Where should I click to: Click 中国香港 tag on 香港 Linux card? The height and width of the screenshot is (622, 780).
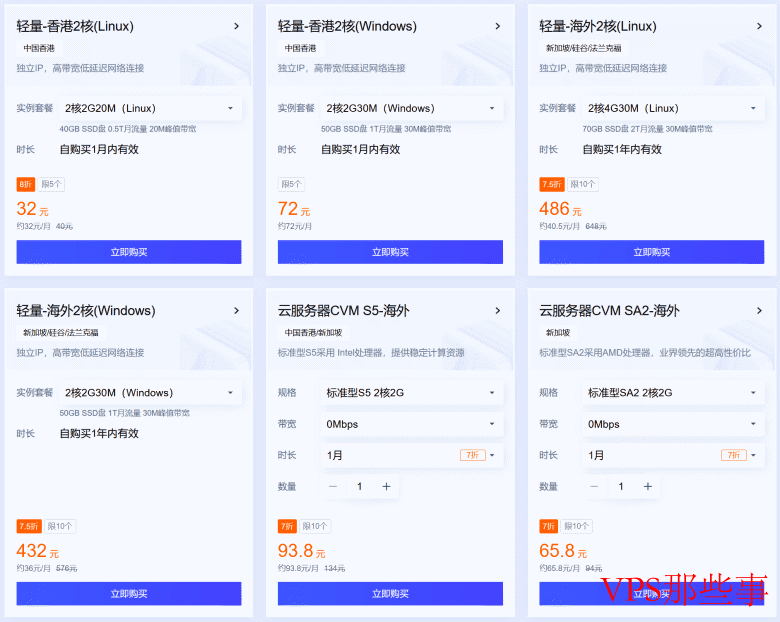[39, 48]
